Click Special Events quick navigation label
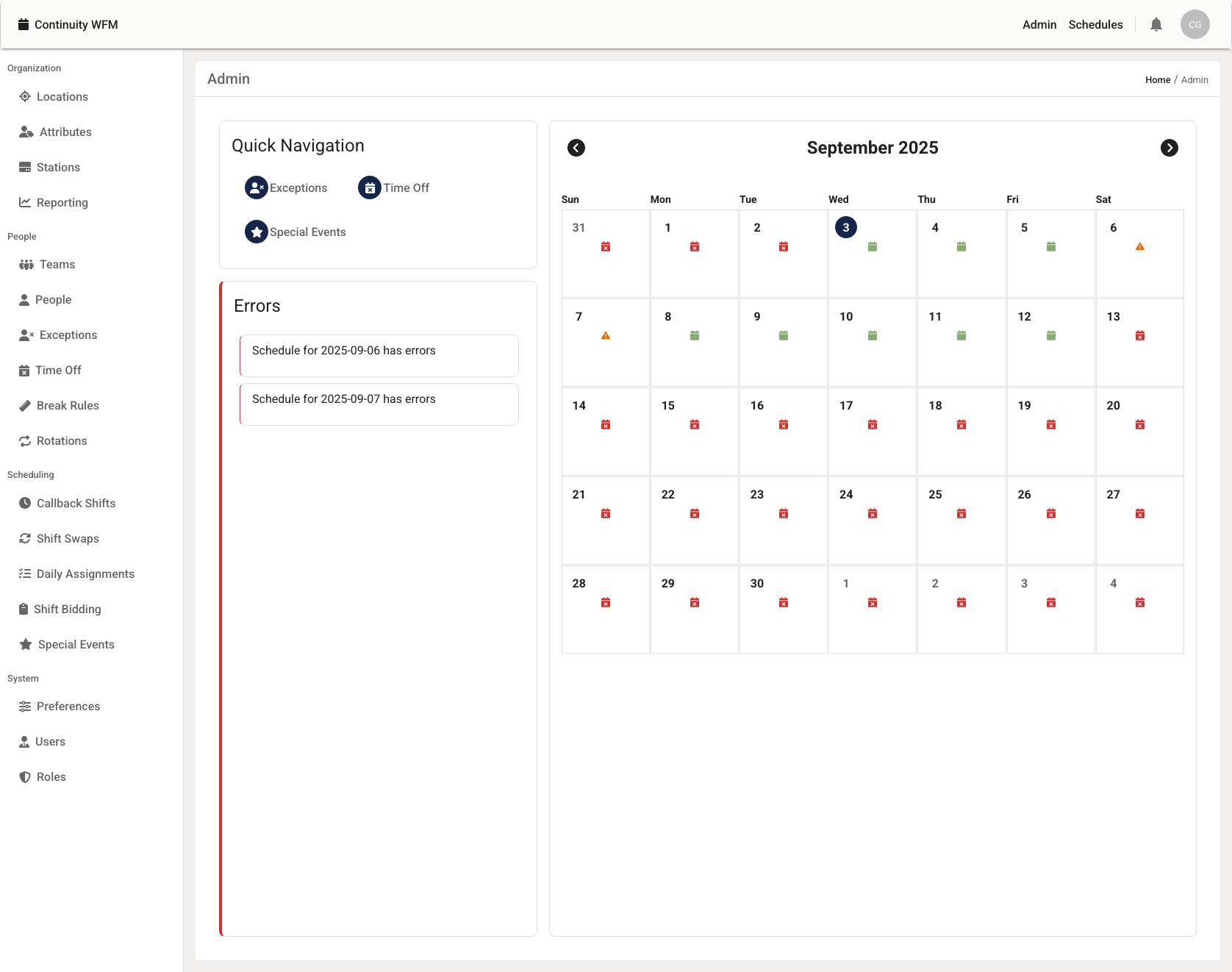 tap(308, 232)
